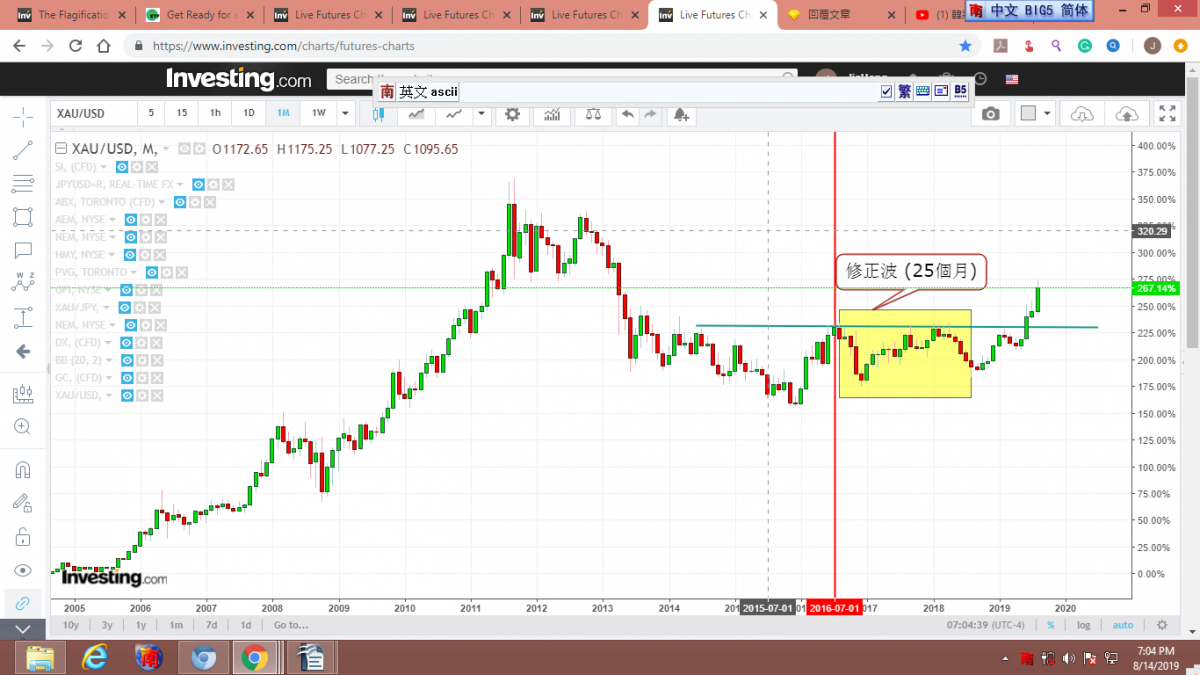
Task: Activate magnet mode in left toolbar
Action: coord(22,469)
